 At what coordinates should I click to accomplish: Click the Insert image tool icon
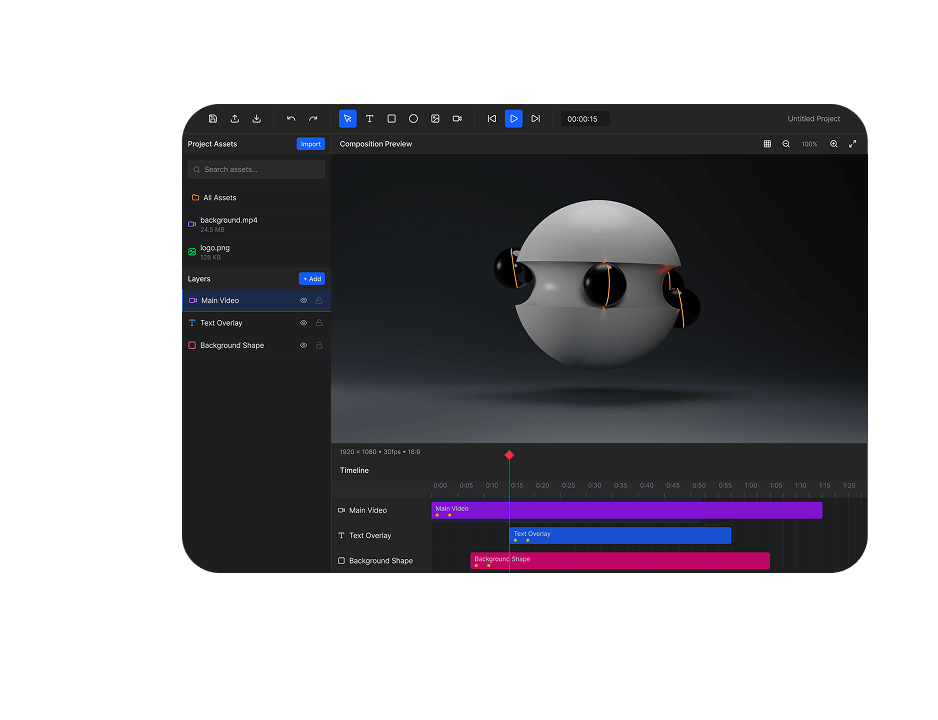coord(435,119)
